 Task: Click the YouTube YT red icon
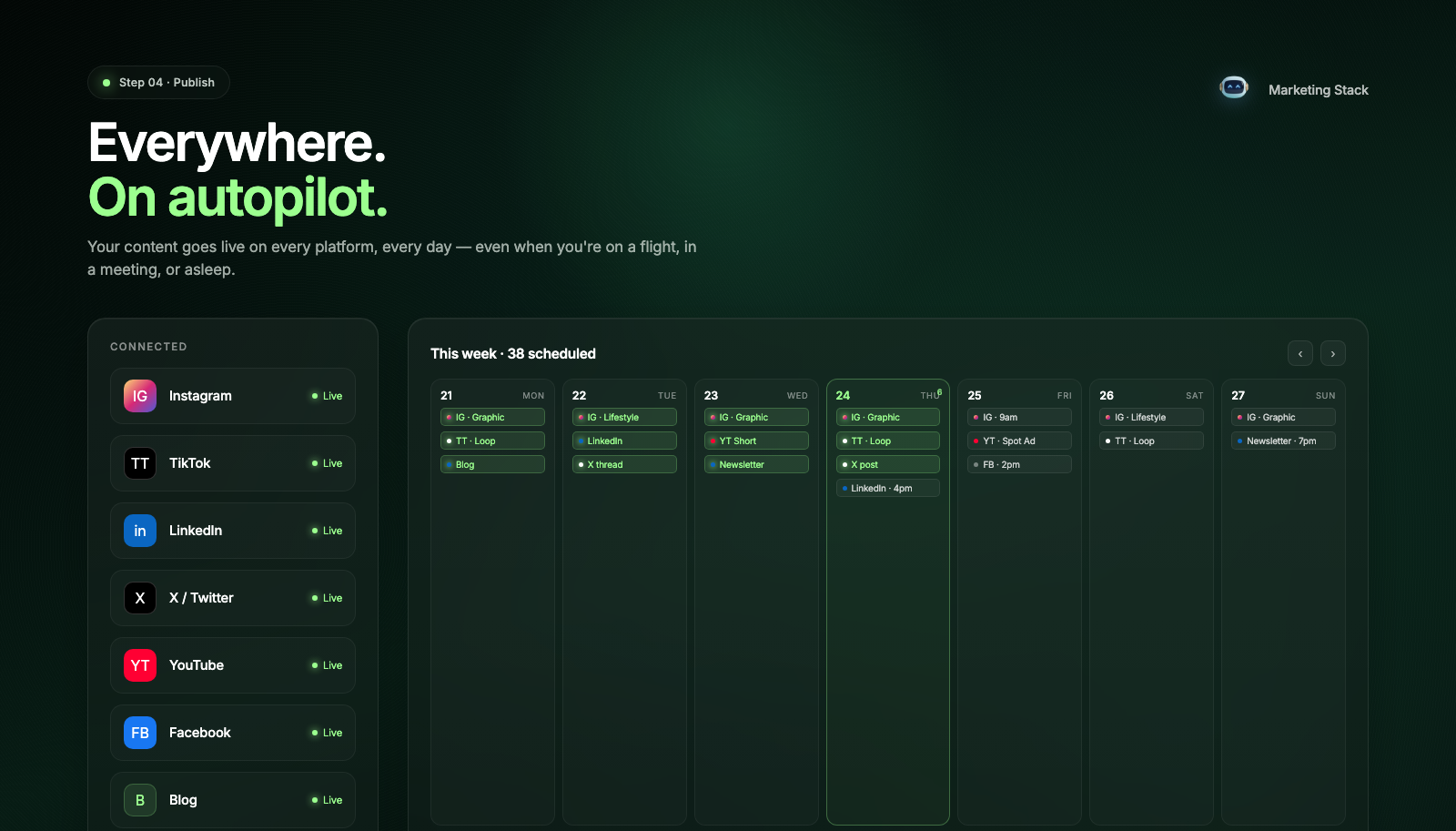(x=140, y=665)
